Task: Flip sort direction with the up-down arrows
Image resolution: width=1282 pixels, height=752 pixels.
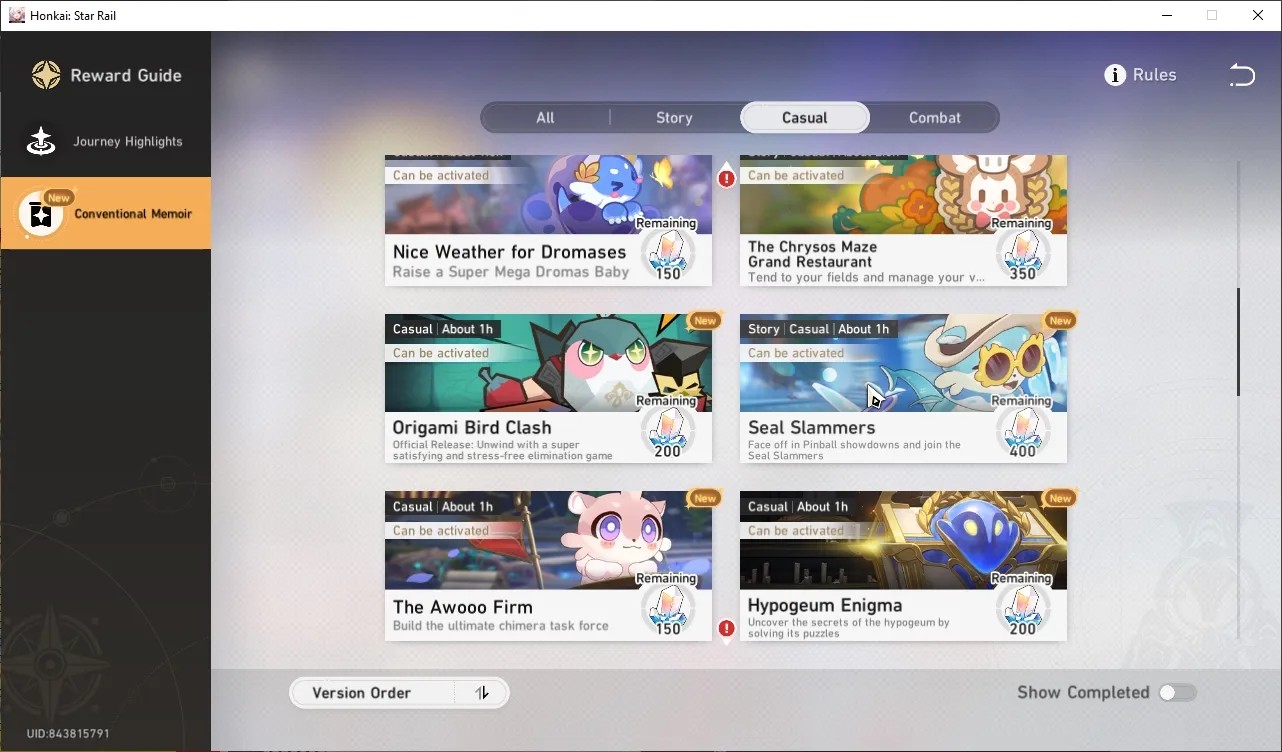Action: coord(482,693)
